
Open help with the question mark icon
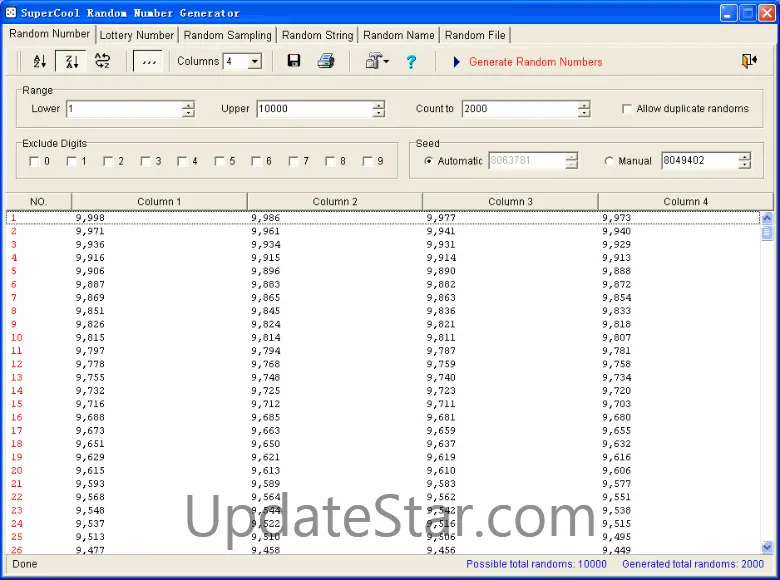(x=411, y=61)
